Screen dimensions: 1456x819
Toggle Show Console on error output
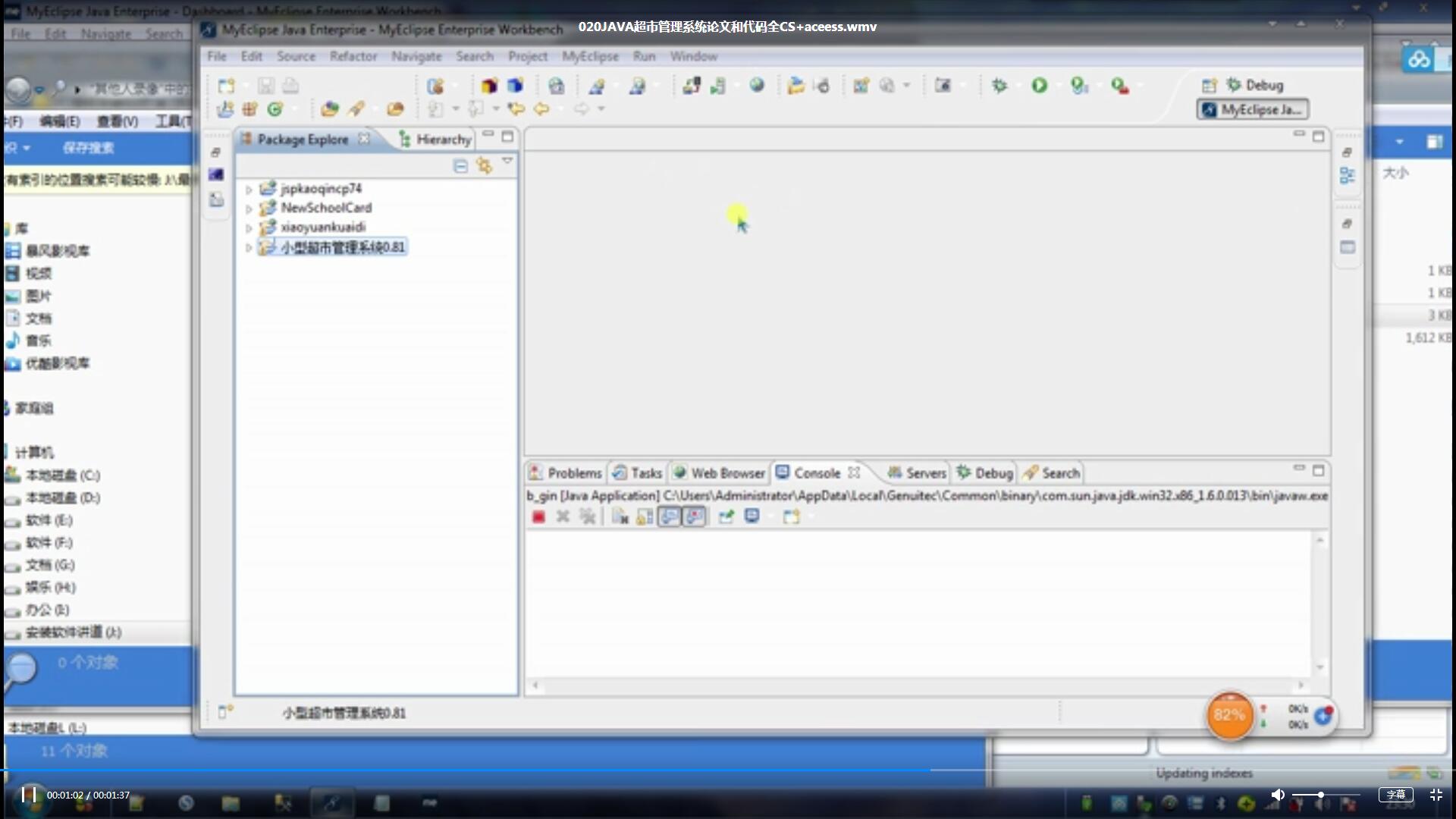pos(695,517)
